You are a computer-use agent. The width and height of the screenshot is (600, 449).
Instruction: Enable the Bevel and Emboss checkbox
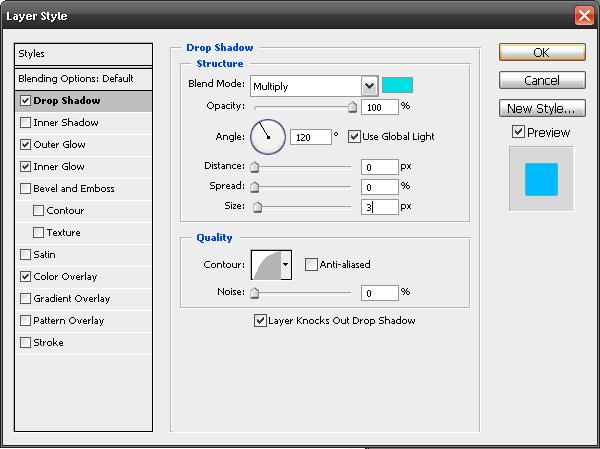click(25, 188)
